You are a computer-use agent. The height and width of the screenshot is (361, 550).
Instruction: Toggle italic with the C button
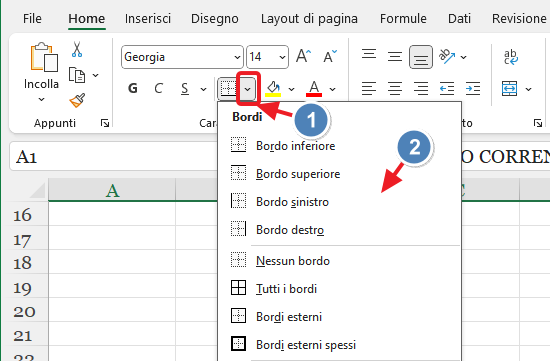click(159, 89)
